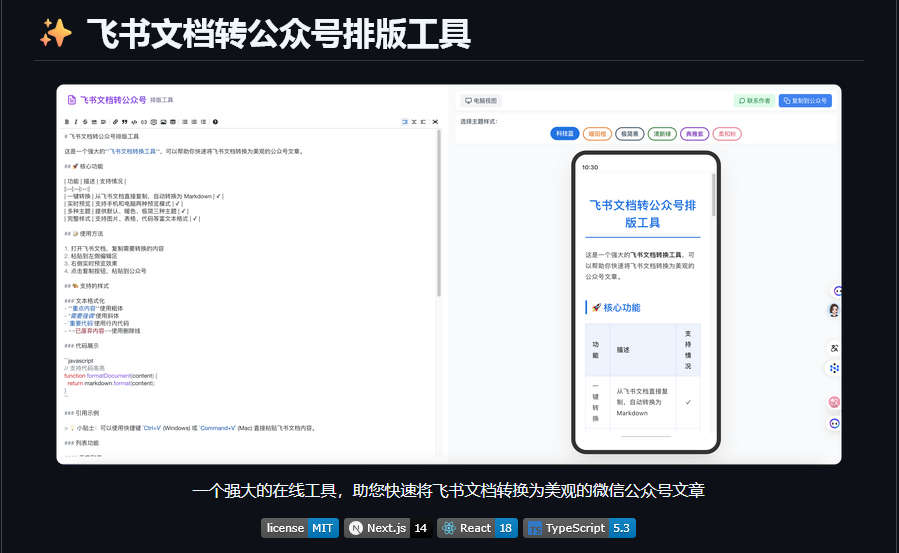Image resolution: width=899 pixels, height=553 pixels.
Task: Click '使用方法' heading line in editor
Action: pos(84,233)
